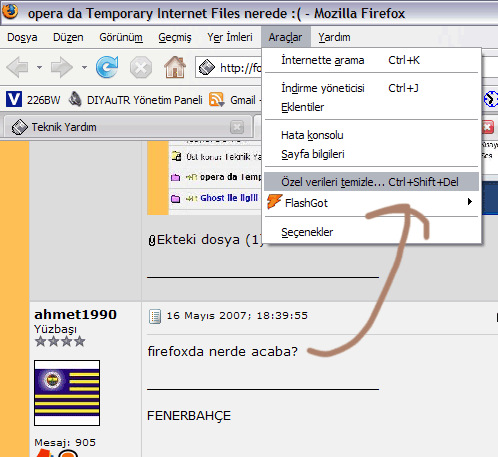
Task: Open Hata konsolu from the menu
Action: coord(371,135)
